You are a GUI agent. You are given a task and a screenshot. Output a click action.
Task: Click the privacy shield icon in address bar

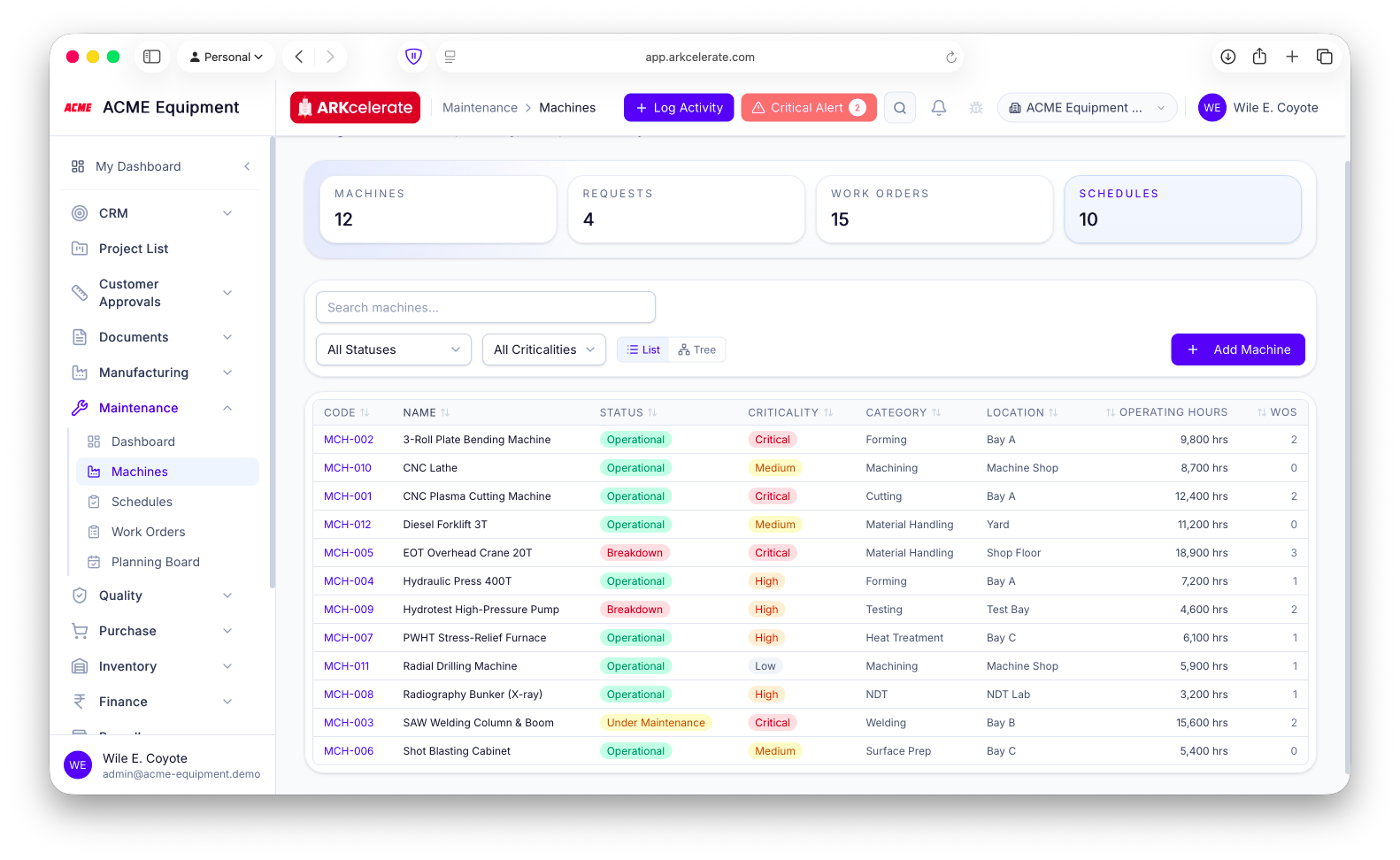[x=413, y=57]
